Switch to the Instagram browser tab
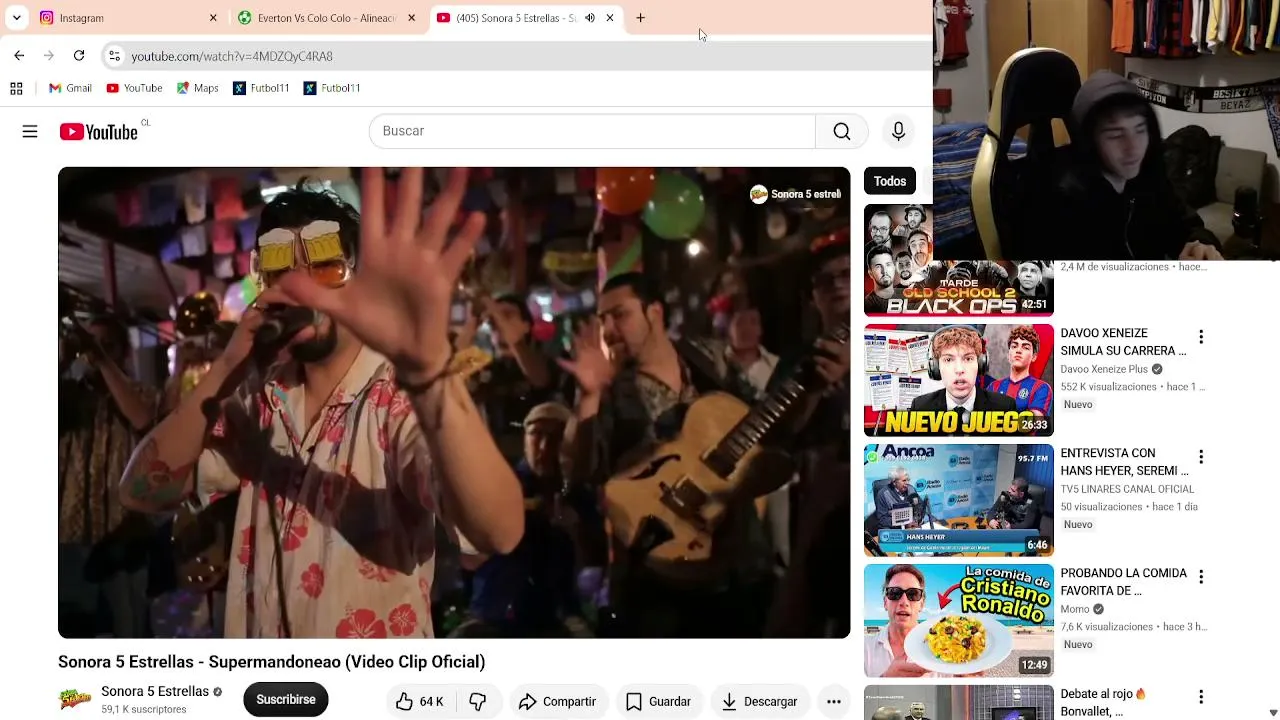Image resolution: width=1280 pixels, height=720 pixels. 128,18
